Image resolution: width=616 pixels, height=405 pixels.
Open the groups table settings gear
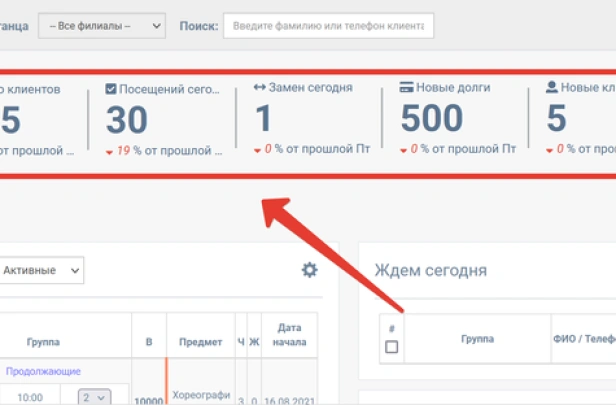(310, 270)
